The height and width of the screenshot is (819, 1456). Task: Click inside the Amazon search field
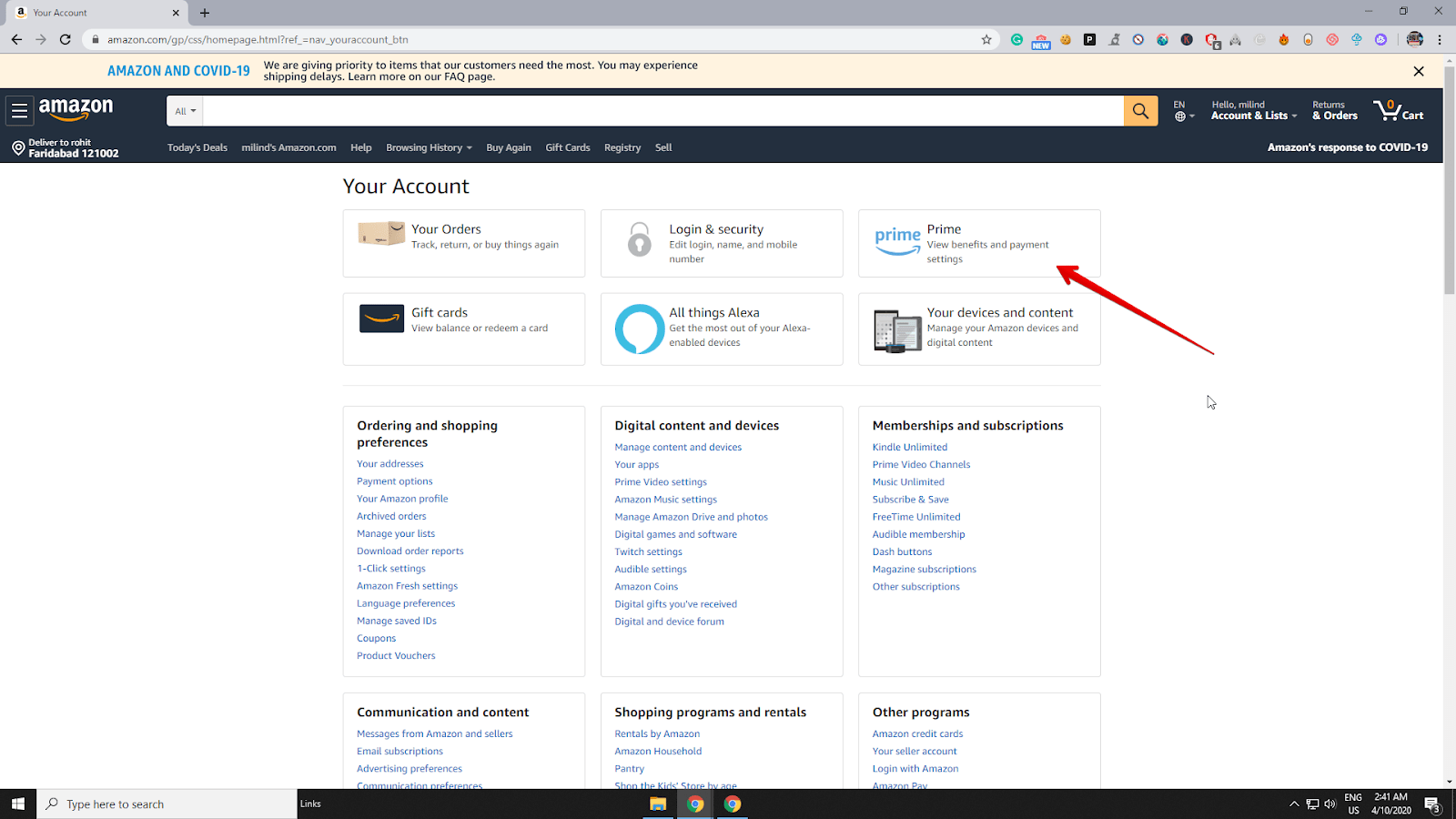coord(663,111)
